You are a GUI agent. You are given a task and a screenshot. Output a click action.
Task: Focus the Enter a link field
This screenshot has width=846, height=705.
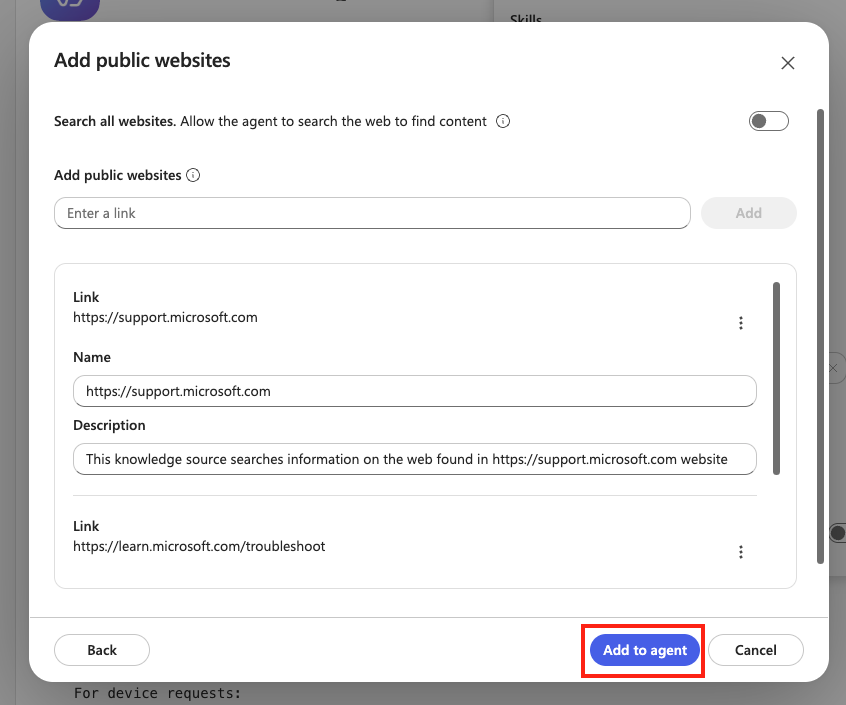coord(372,213)
